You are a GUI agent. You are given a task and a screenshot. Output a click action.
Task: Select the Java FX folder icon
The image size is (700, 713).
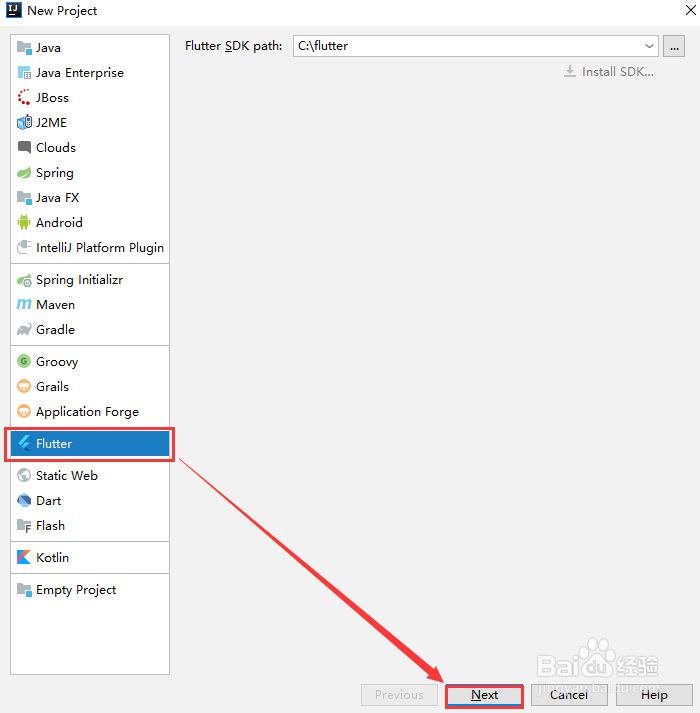click(24, 198)
